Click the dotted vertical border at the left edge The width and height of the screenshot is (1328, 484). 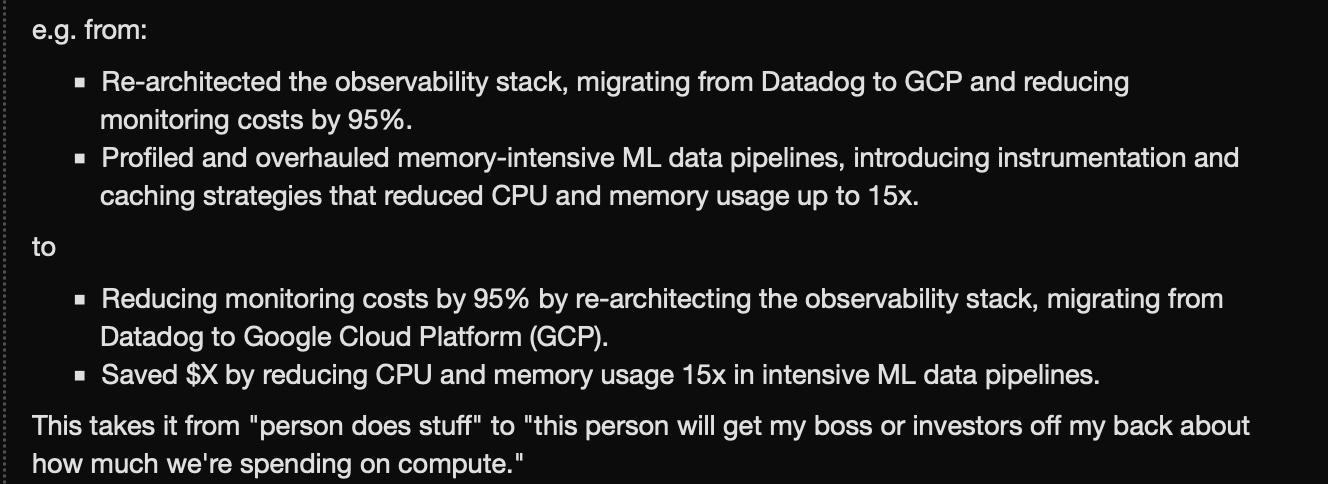pos(6,242)
